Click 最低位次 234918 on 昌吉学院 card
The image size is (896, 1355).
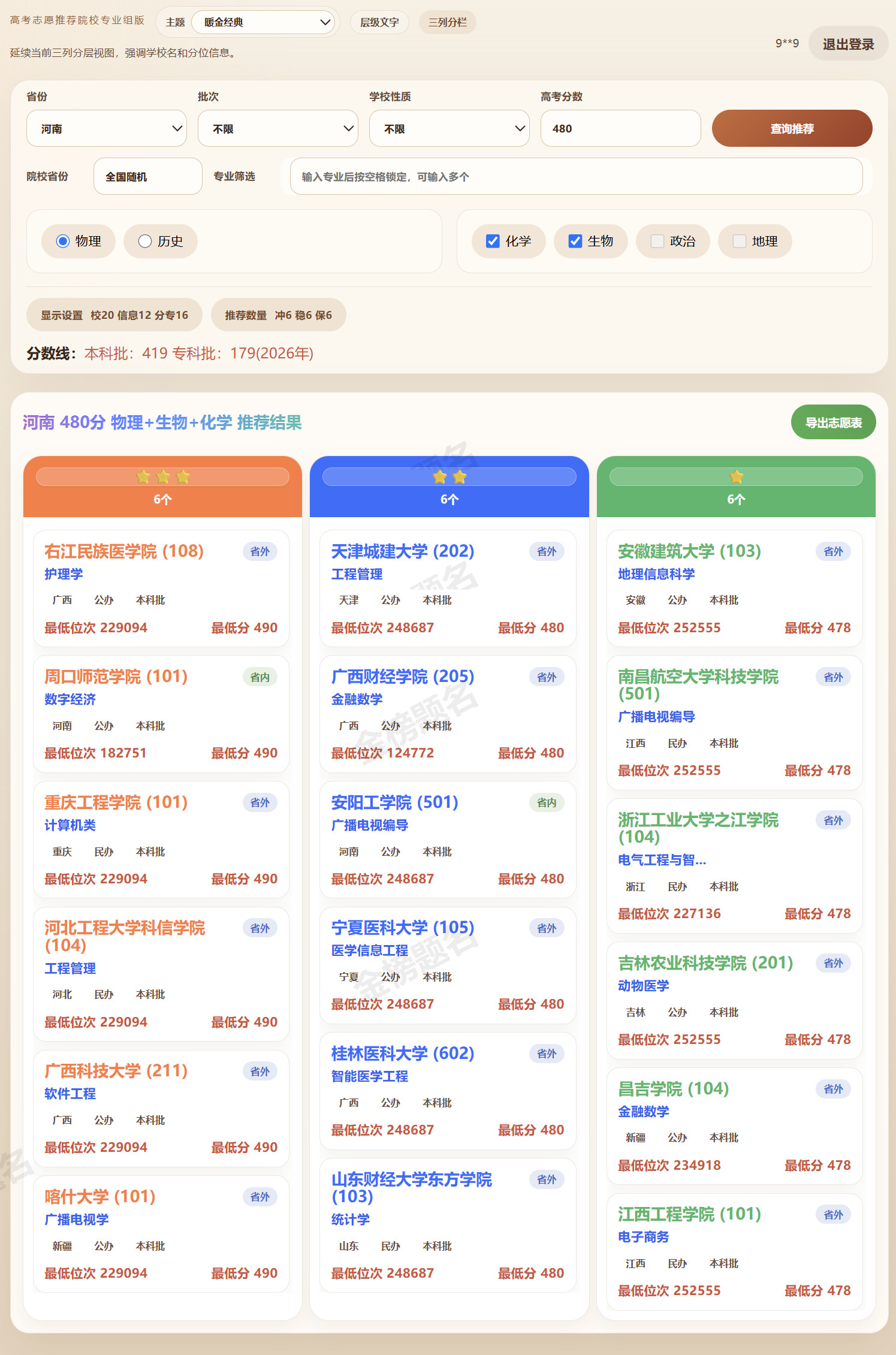(x=669, y=1166)
